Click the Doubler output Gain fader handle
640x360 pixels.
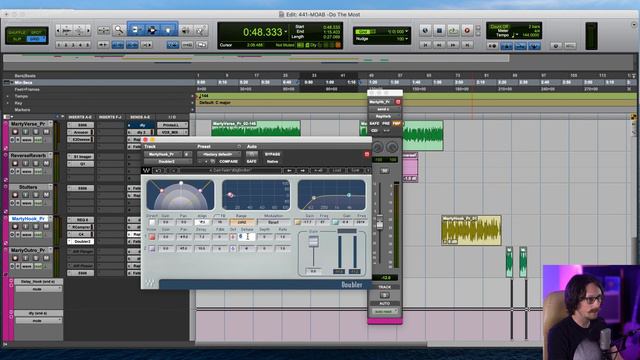313,241
